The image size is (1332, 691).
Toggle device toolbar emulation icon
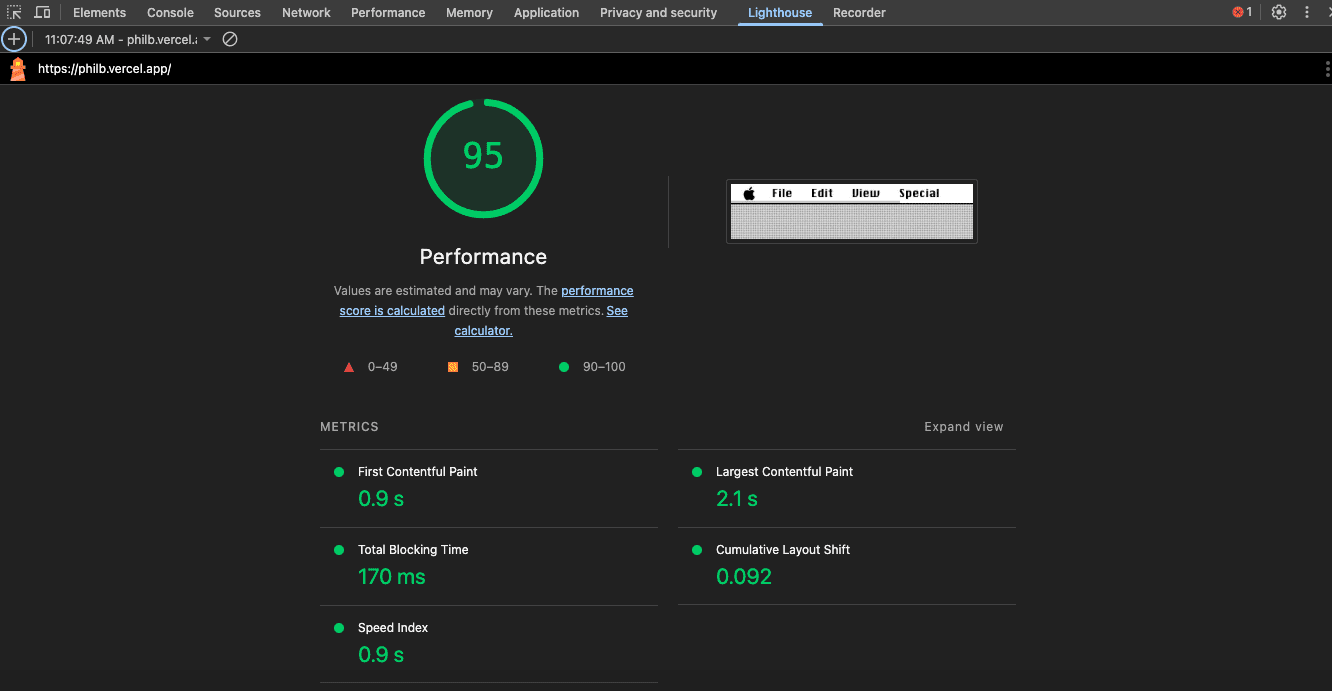[x=42, y=13]
